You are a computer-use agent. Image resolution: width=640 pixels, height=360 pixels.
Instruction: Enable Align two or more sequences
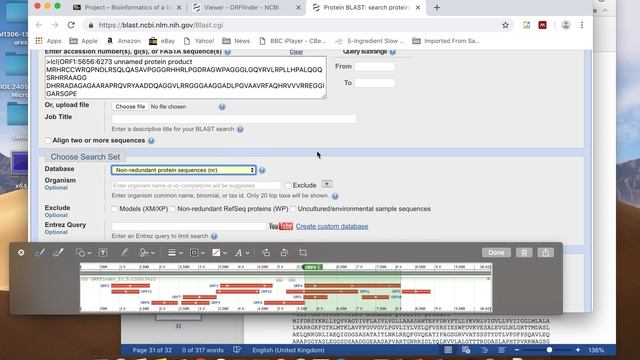click(x=48, y=141)
